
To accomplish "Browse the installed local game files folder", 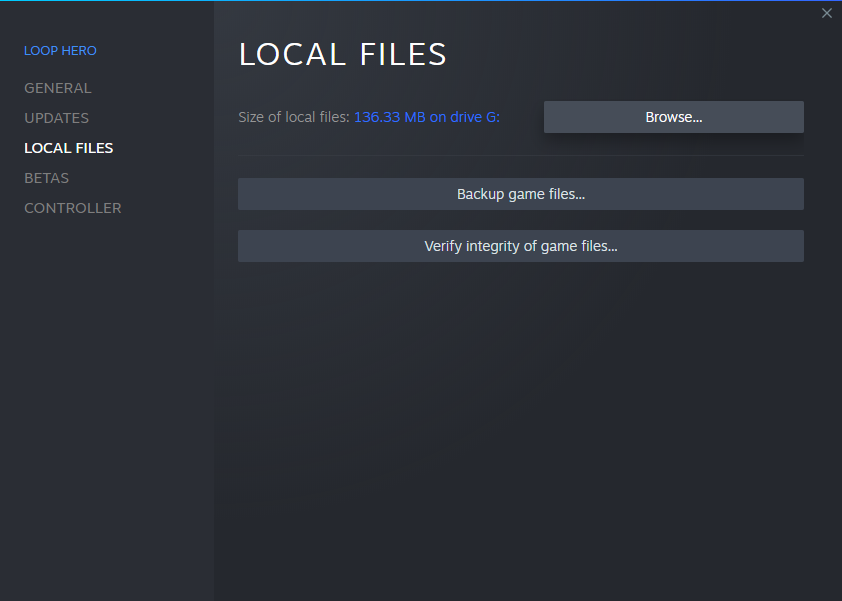I will (673, 117).
